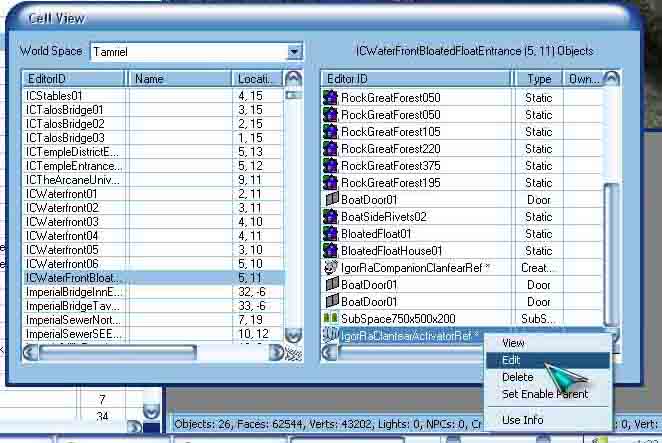Click the IgorRaCompanionClanfearRef creature icon
662x443 pixels.
(x=330, y=267)
